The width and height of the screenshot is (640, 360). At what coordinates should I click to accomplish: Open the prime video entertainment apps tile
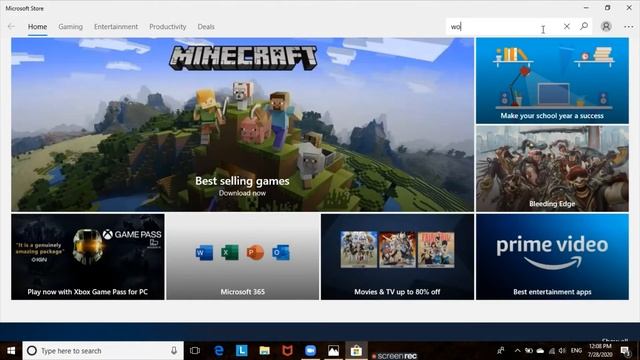click(x=552, y=257)
